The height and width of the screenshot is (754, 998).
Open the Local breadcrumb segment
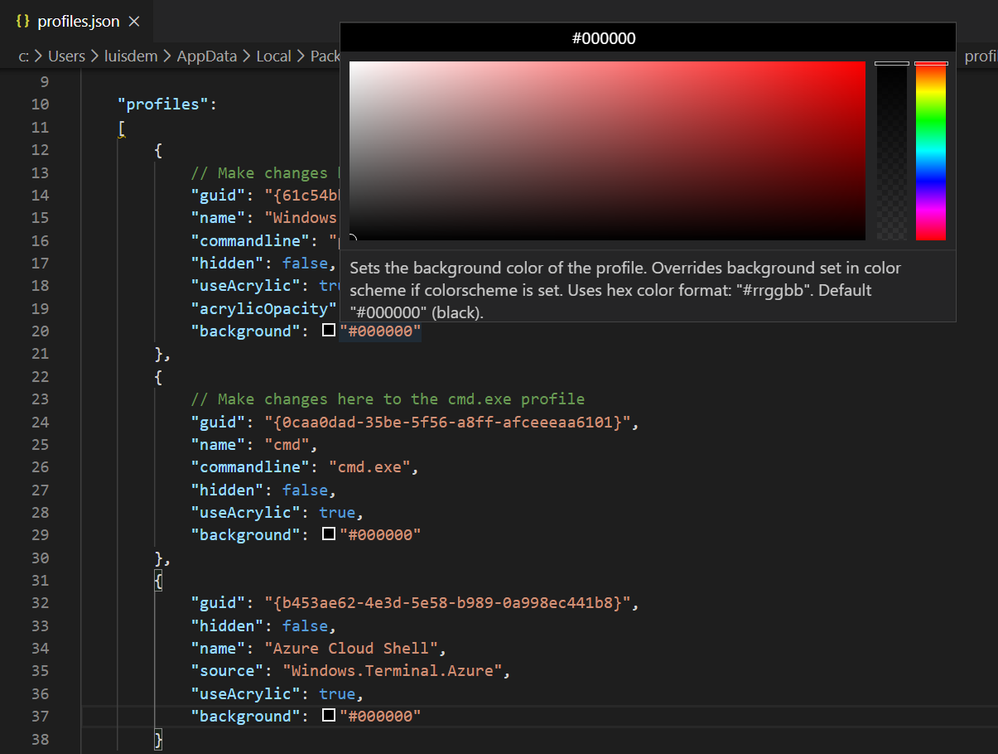(274, 56)
